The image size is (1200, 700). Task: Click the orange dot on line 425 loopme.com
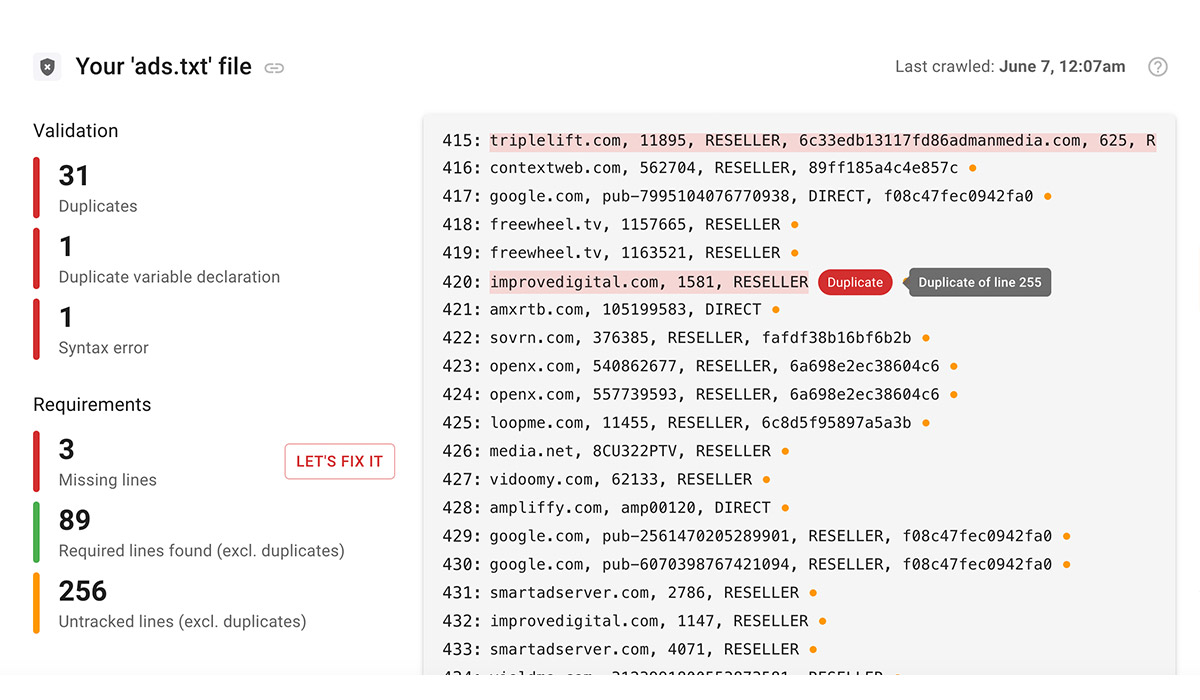click(926, 423)
